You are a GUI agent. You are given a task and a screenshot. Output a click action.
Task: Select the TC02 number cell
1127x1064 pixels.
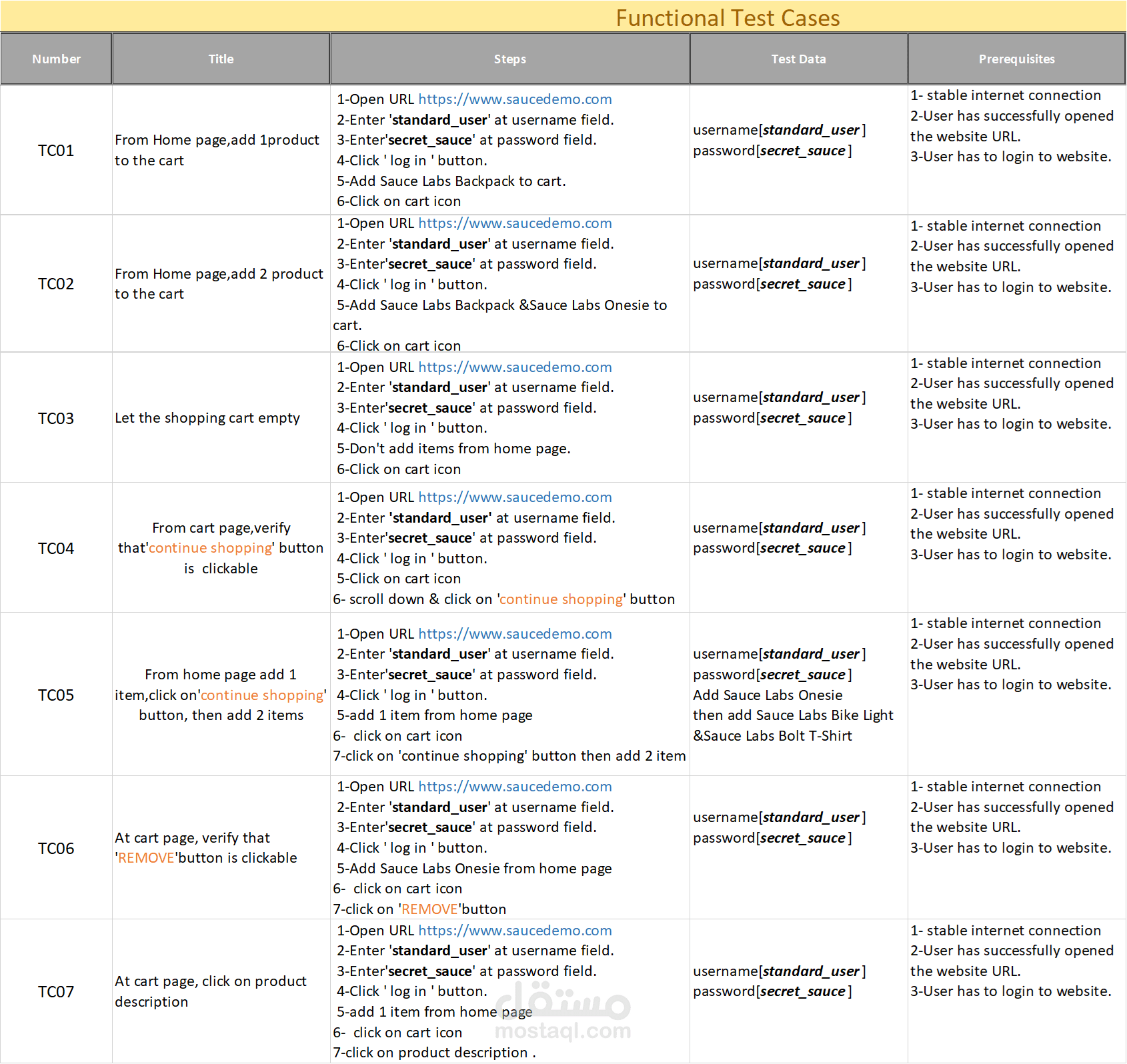click(56, 284)
